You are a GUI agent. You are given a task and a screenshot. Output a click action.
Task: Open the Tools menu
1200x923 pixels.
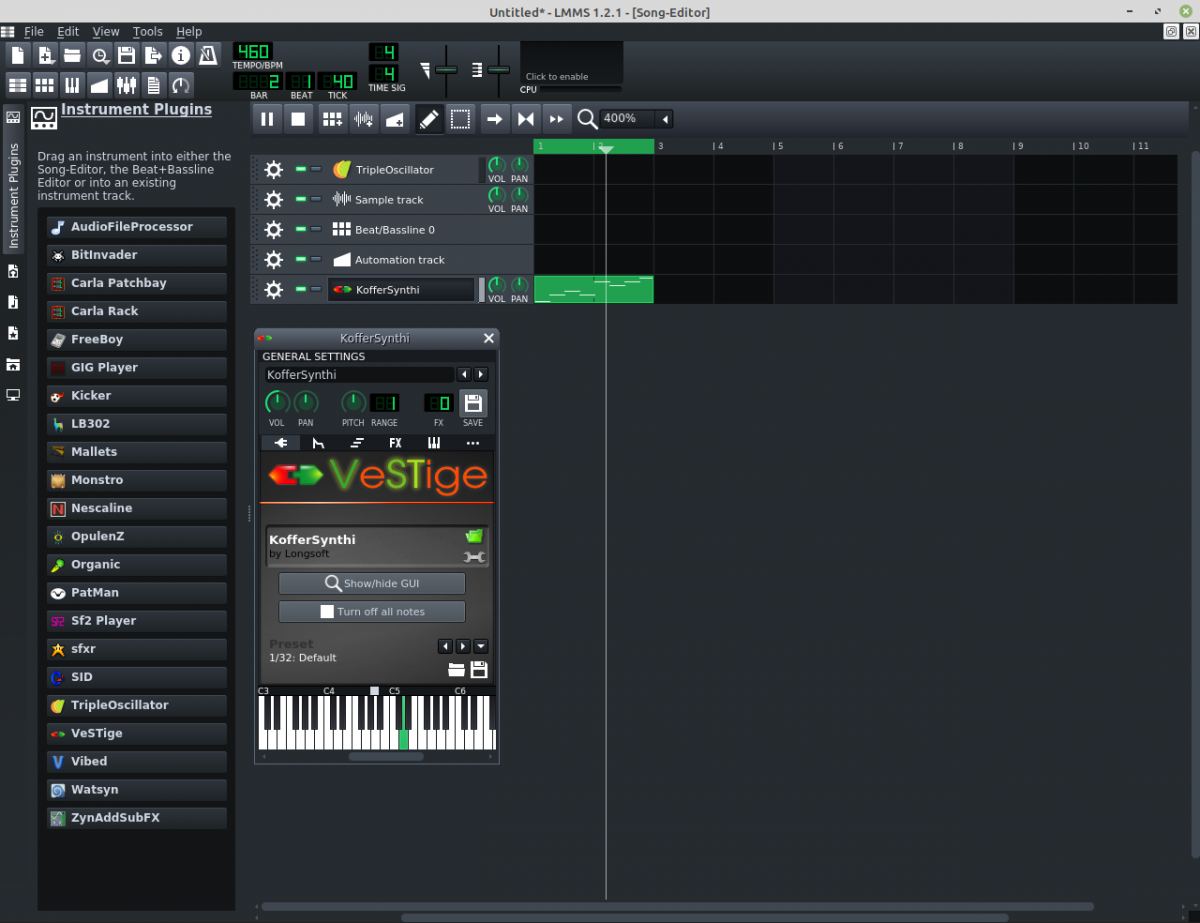pyautogui.click(x=148, y=32)
